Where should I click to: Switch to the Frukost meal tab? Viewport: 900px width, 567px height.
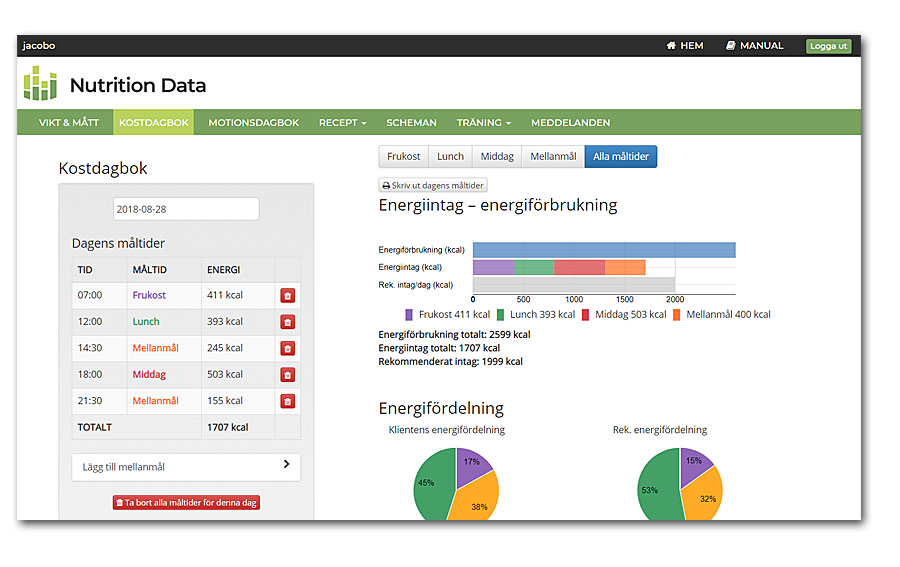point(403,157)
